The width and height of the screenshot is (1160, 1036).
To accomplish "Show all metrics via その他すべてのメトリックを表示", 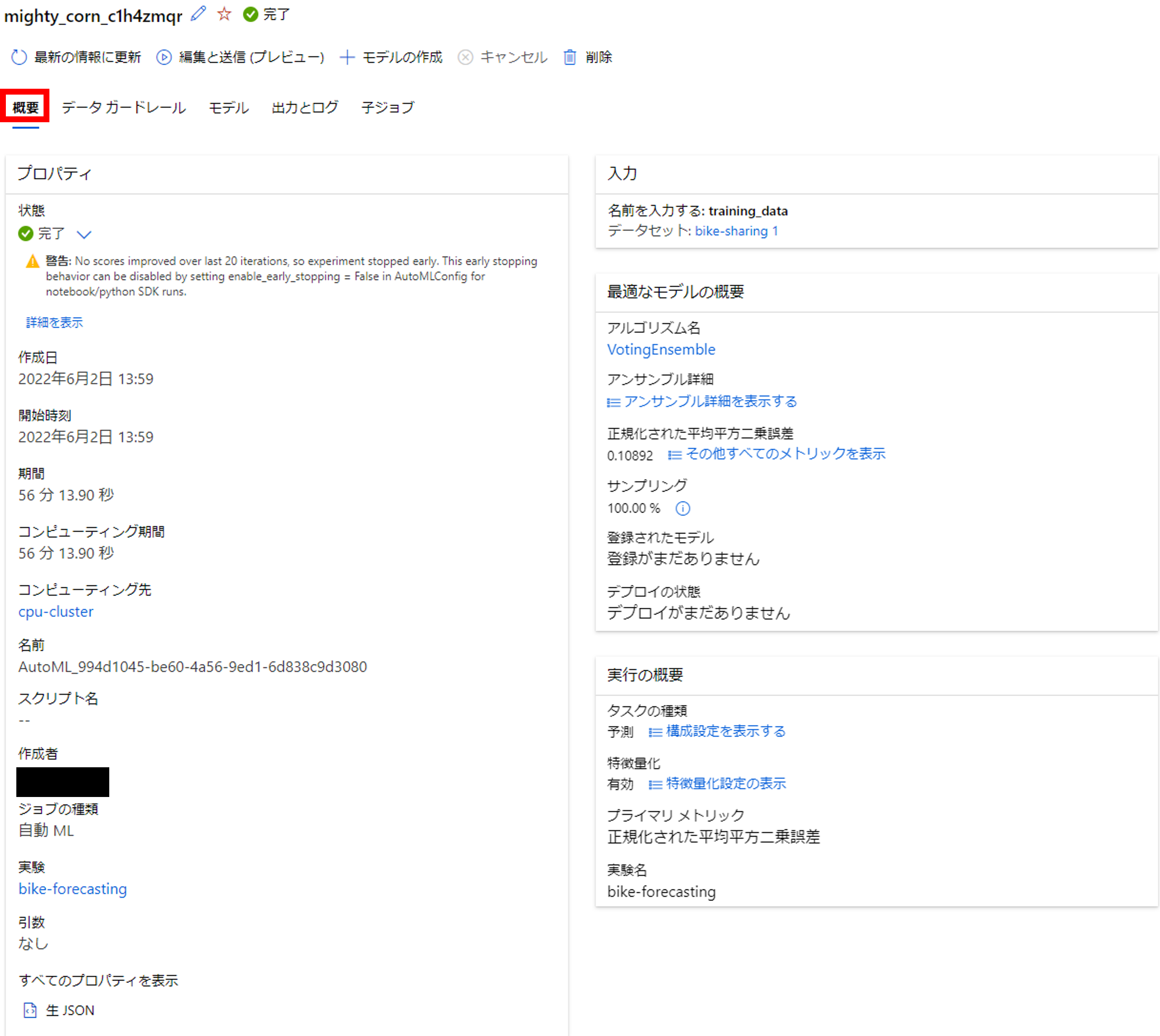I will pyautogui.click(x=785, y=454).
